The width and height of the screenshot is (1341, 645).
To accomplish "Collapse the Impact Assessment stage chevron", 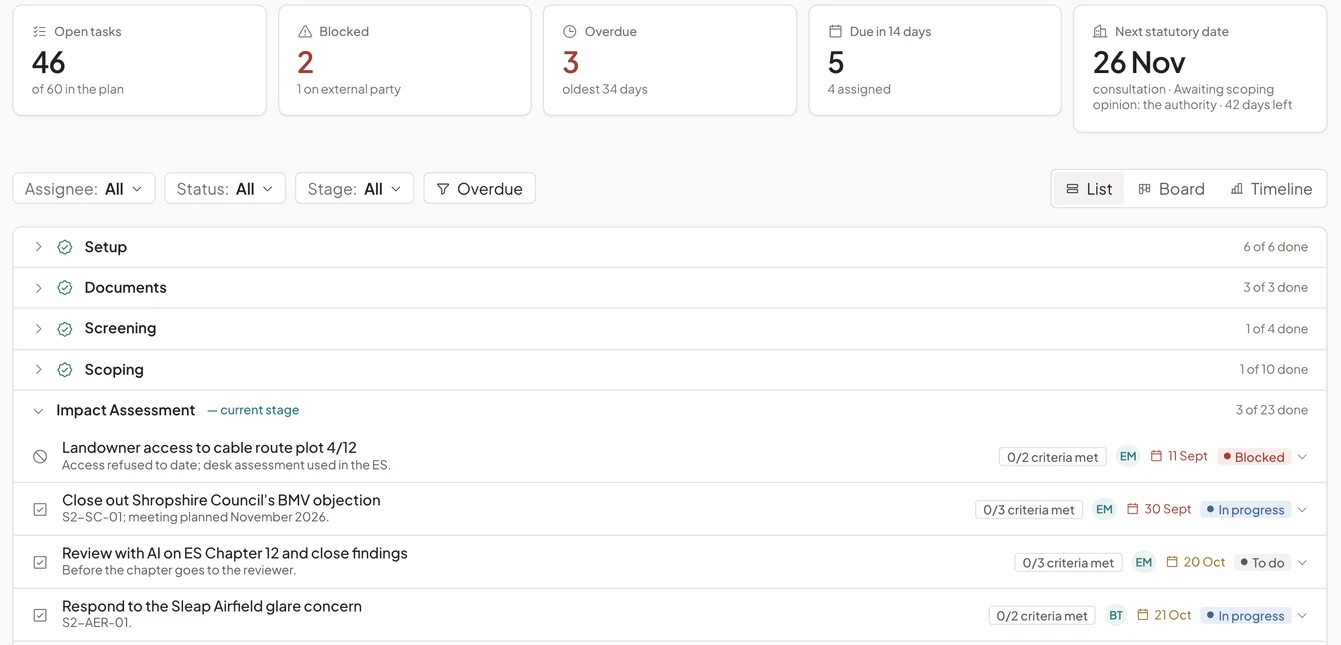I will [38, 411].
